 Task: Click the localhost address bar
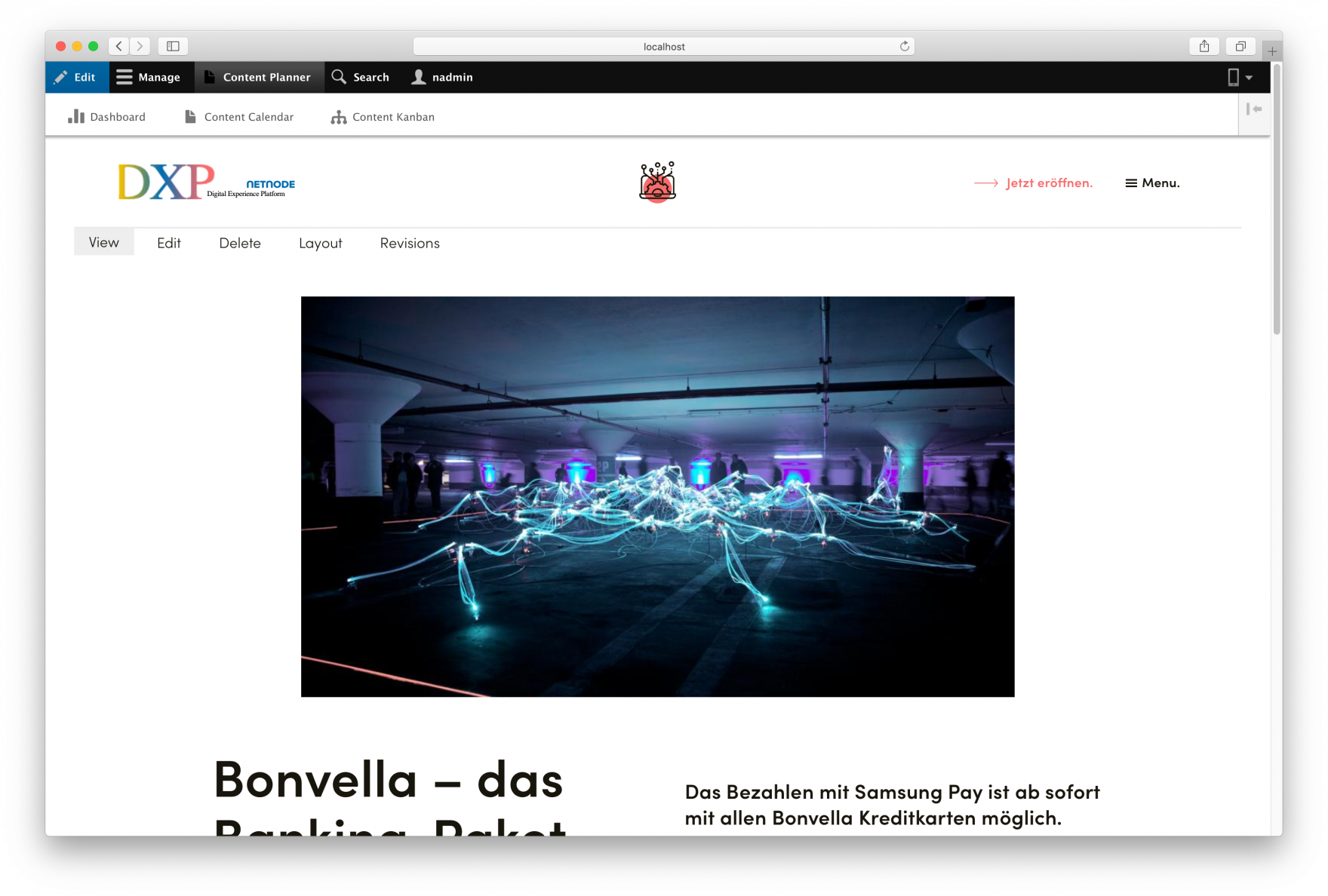664,46
